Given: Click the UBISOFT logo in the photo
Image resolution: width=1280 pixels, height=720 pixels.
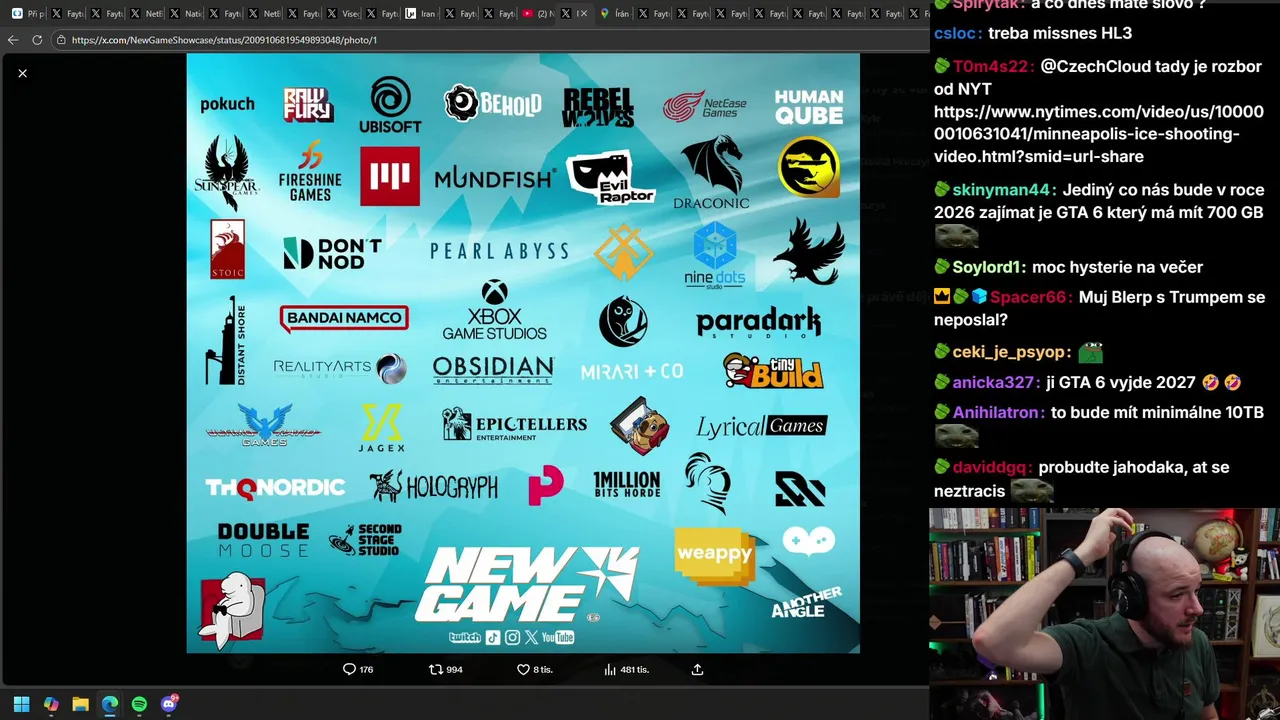Looking at the screenshot, I should (390, 105).
